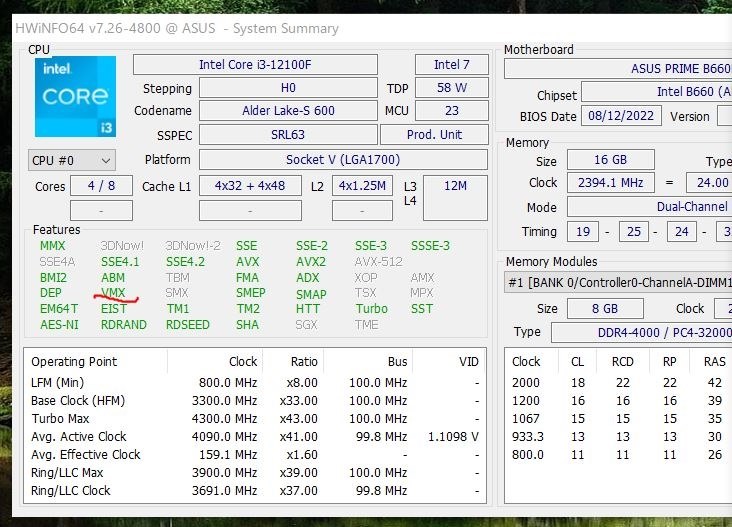This screenshot has height=527, width=732.
Task: Click the RDRAND feature label
Action: 124,325
